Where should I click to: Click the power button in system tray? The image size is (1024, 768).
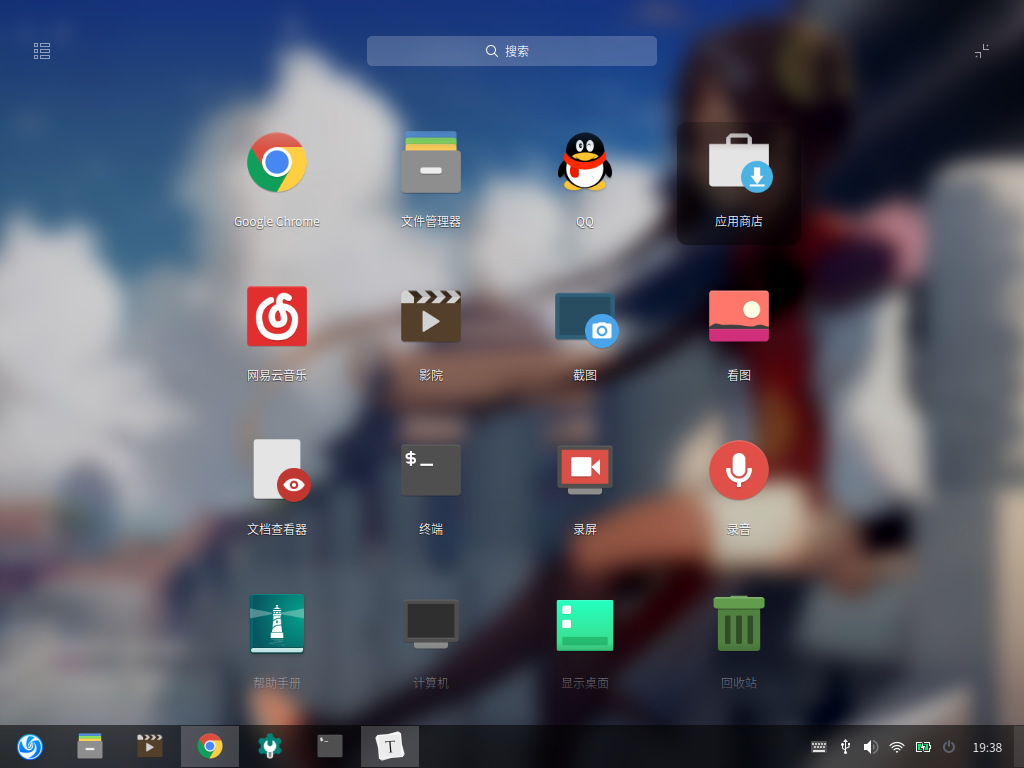point(949,747)
